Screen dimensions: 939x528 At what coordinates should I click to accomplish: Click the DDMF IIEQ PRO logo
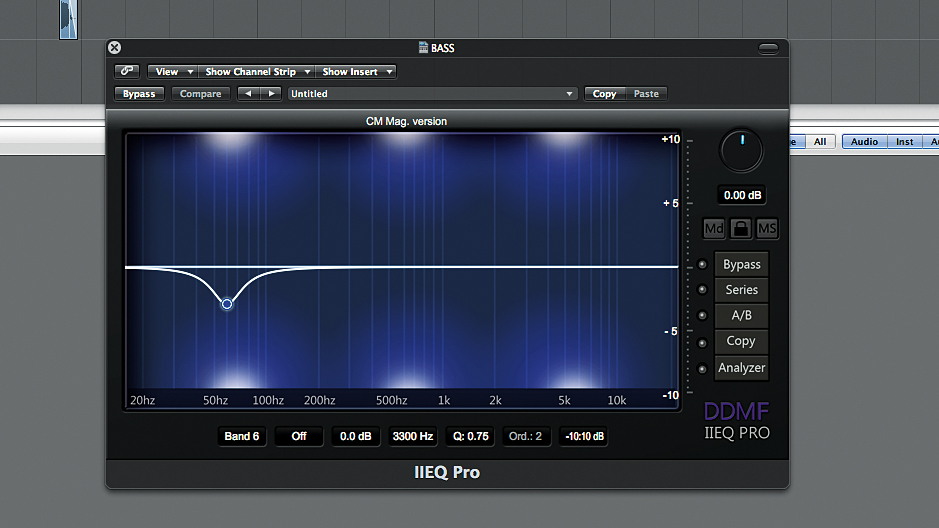pyautogui.click(x=737, y=421)
